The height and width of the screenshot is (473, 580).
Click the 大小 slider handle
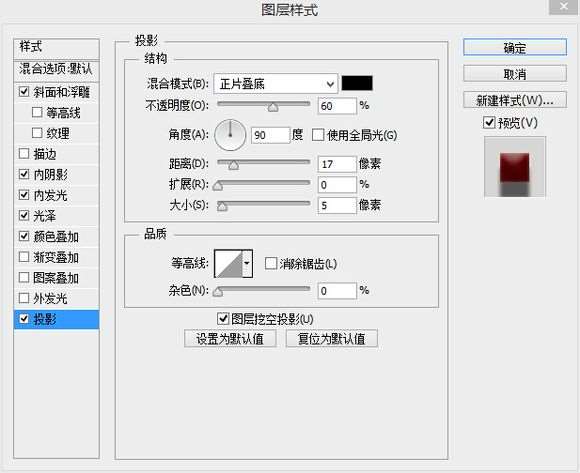pyautogui.click(x=222, y=206)
